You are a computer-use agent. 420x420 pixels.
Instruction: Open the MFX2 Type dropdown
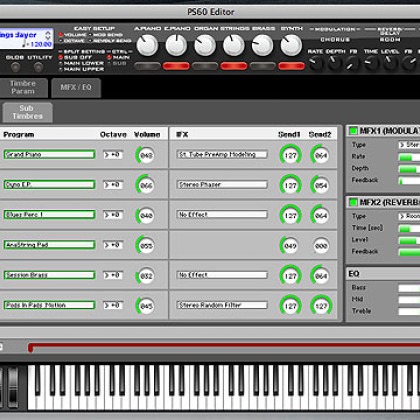tap(409, 216)
